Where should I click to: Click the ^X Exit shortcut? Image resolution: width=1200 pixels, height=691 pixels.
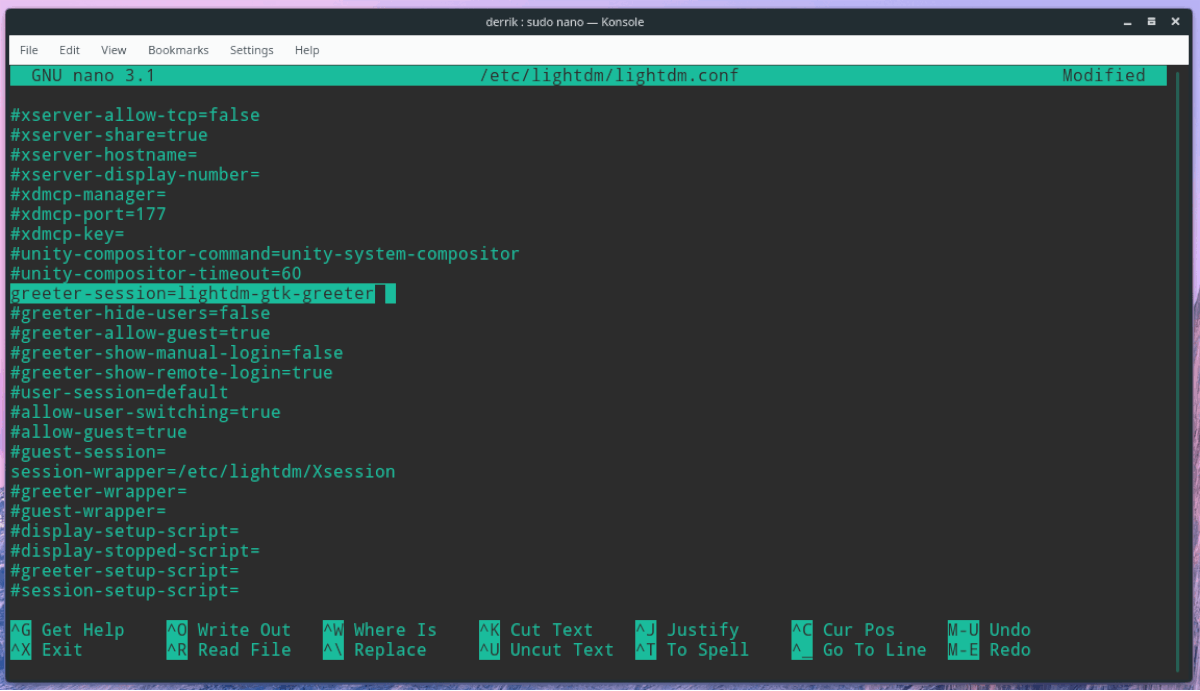[46, 650]
